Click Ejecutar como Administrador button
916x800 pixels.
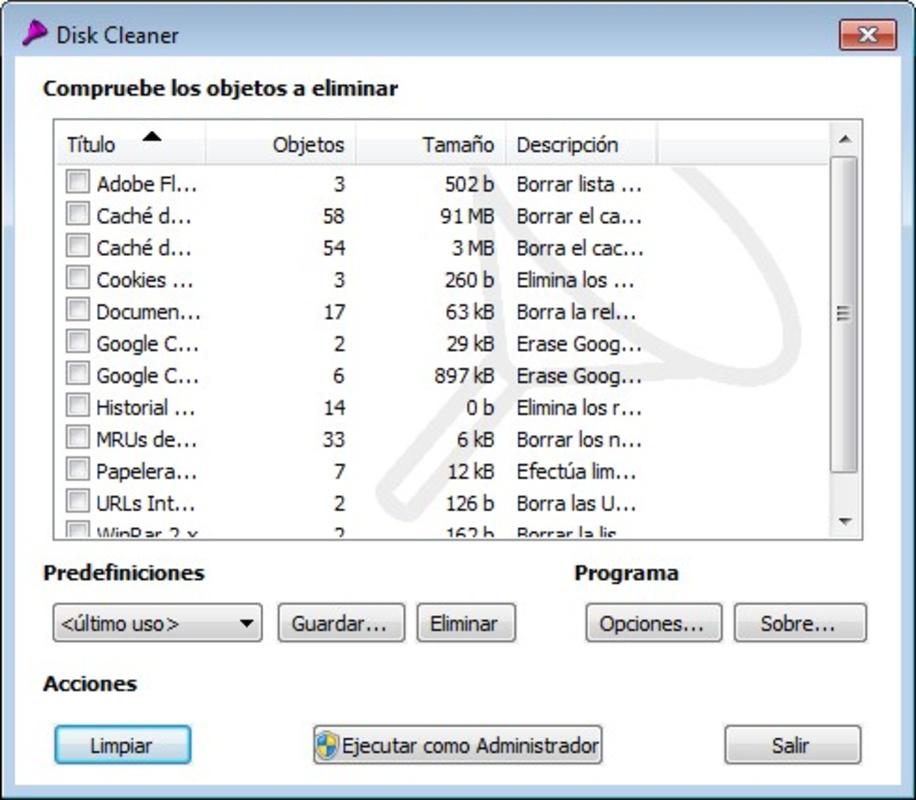(x=457, y=745)
